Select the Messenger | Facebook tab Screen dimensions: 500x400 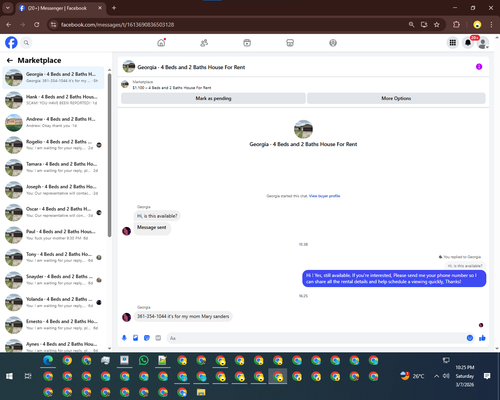(60, 8)
